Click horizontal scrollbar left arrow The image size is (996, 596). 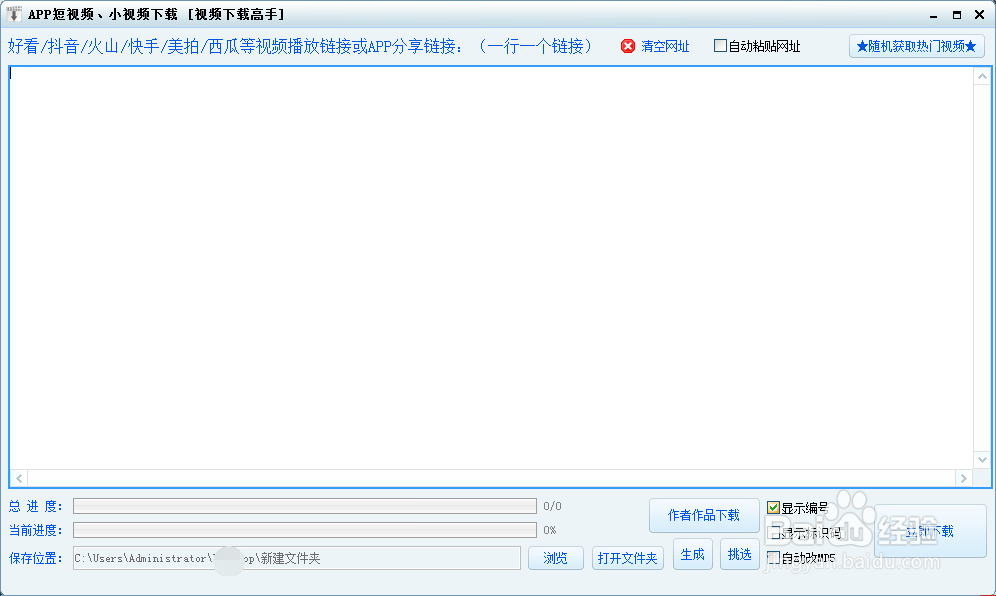19,478
